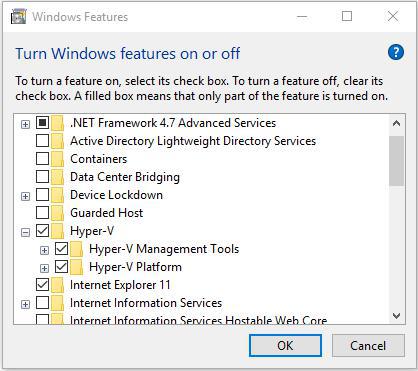Click folder icon beside .NET Framework 4.7 Advanced Services
The image size is (418, 371).
point(57,123)
